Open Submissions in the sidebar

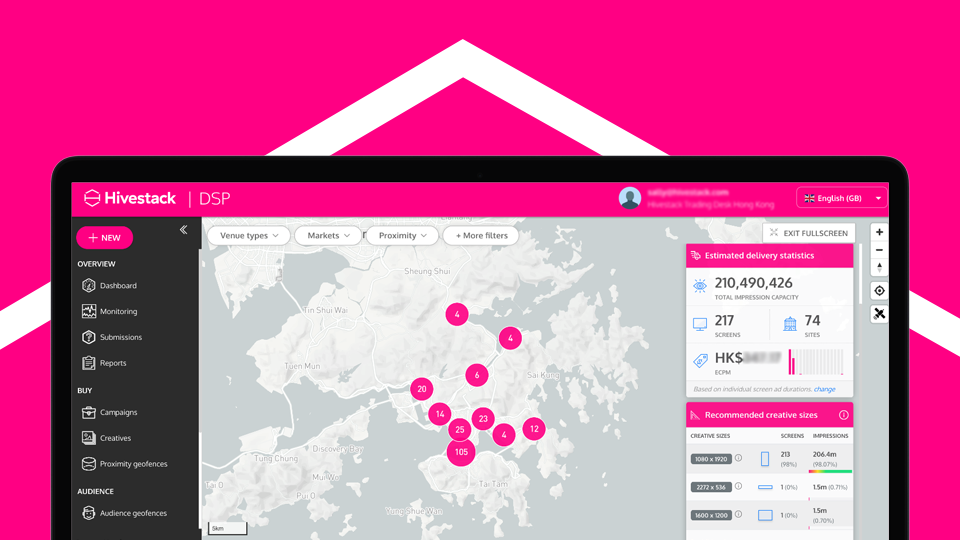click(121, 337)
